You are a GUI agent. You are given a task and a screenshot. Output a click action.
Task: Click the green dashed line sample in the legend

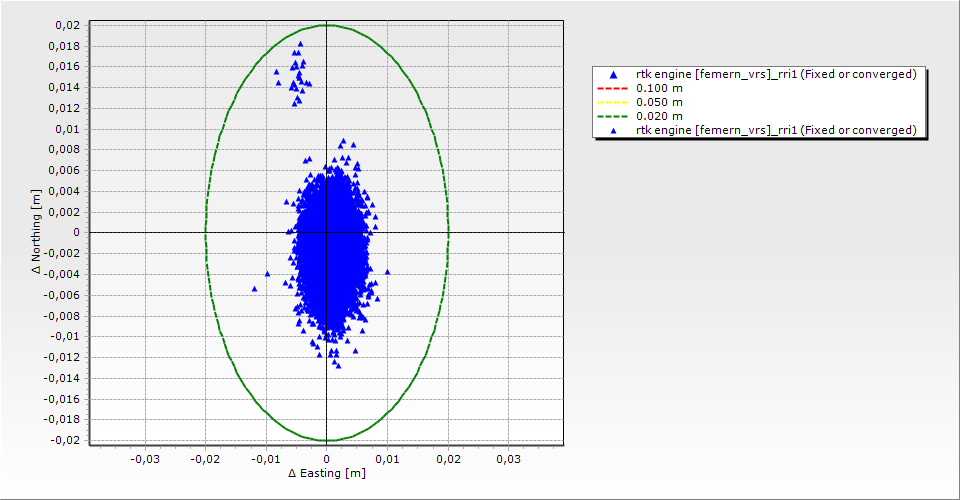pos(614,117)
